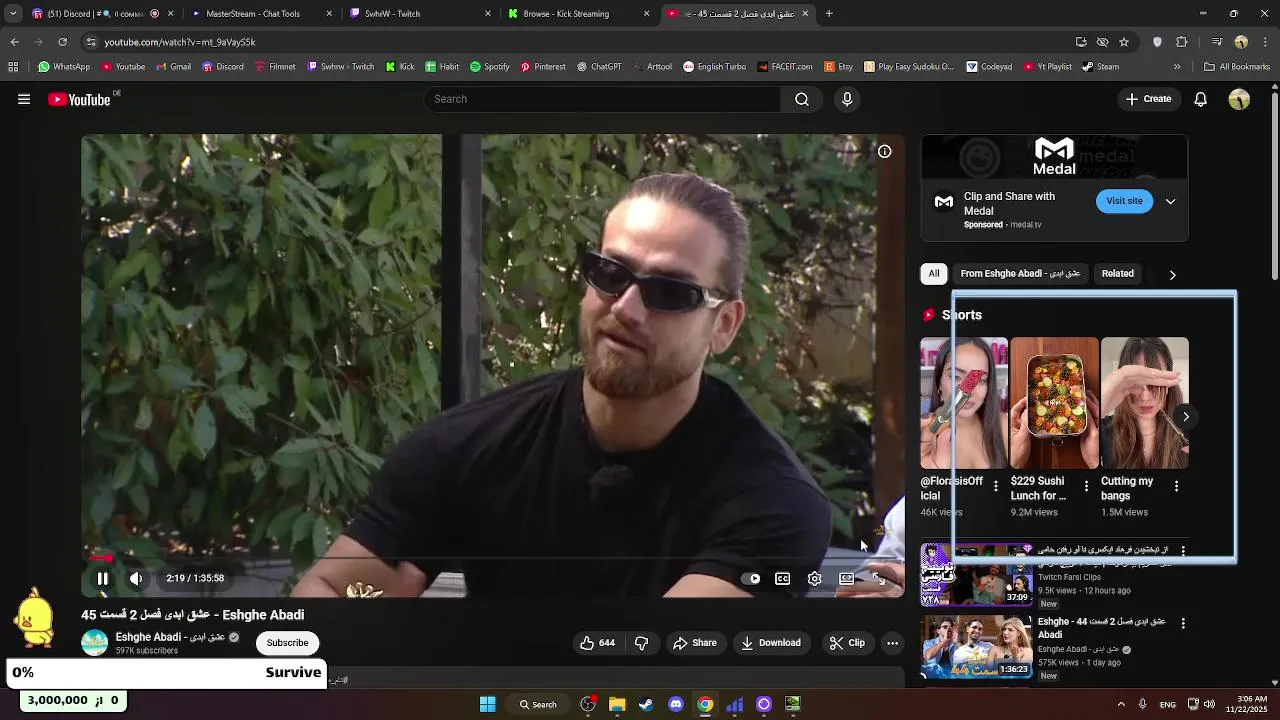1280x720 pixels.
Task: Open the account avatar menu
Action: point(1239,99)
